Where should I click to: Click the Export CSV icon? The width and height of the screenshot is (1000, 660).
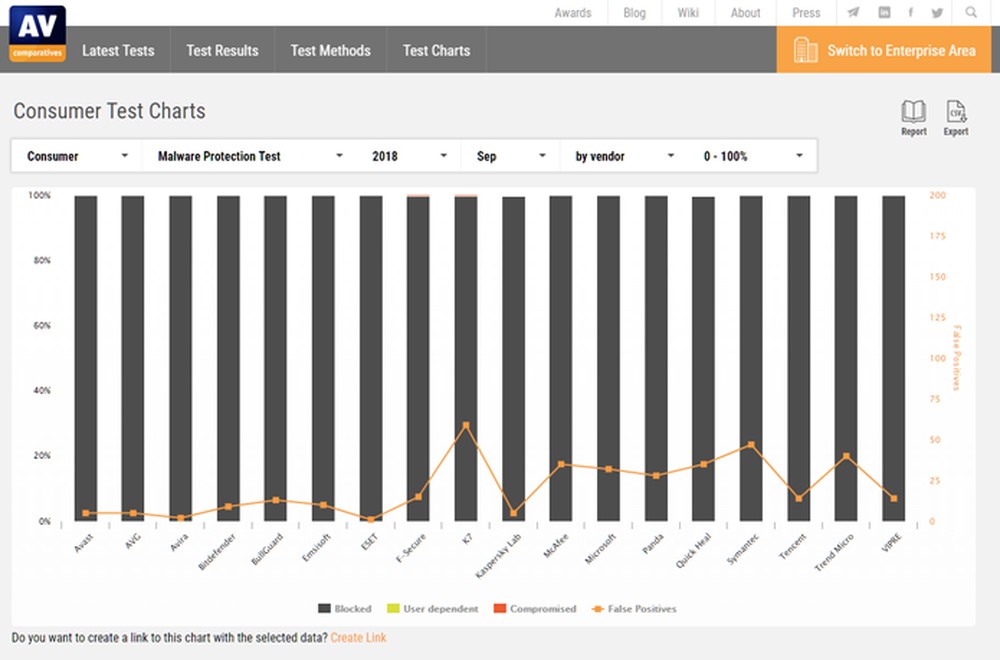point(956,112)
